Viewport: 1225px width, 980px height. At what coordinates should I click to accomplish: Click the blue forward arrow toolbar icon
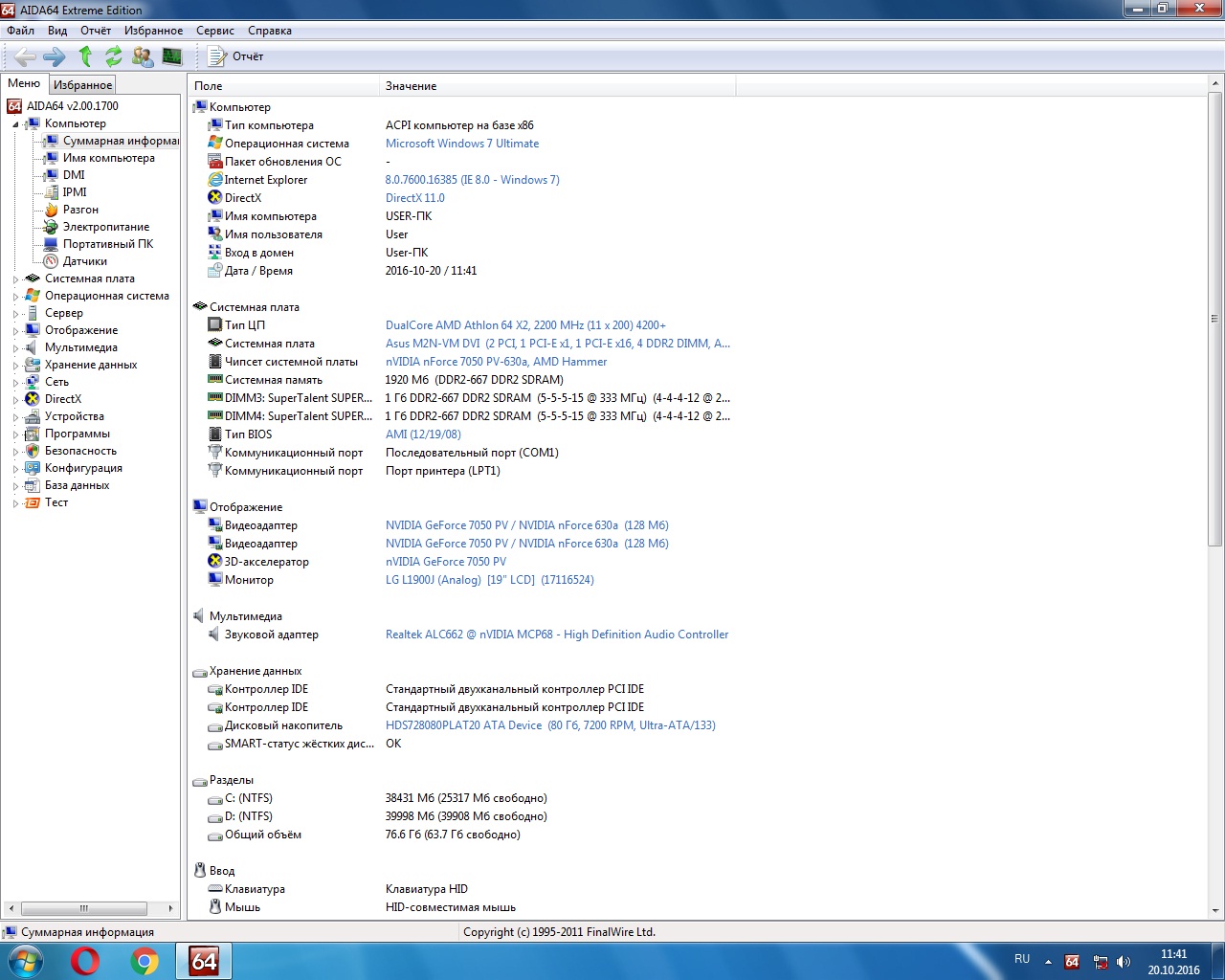point(55,56)
